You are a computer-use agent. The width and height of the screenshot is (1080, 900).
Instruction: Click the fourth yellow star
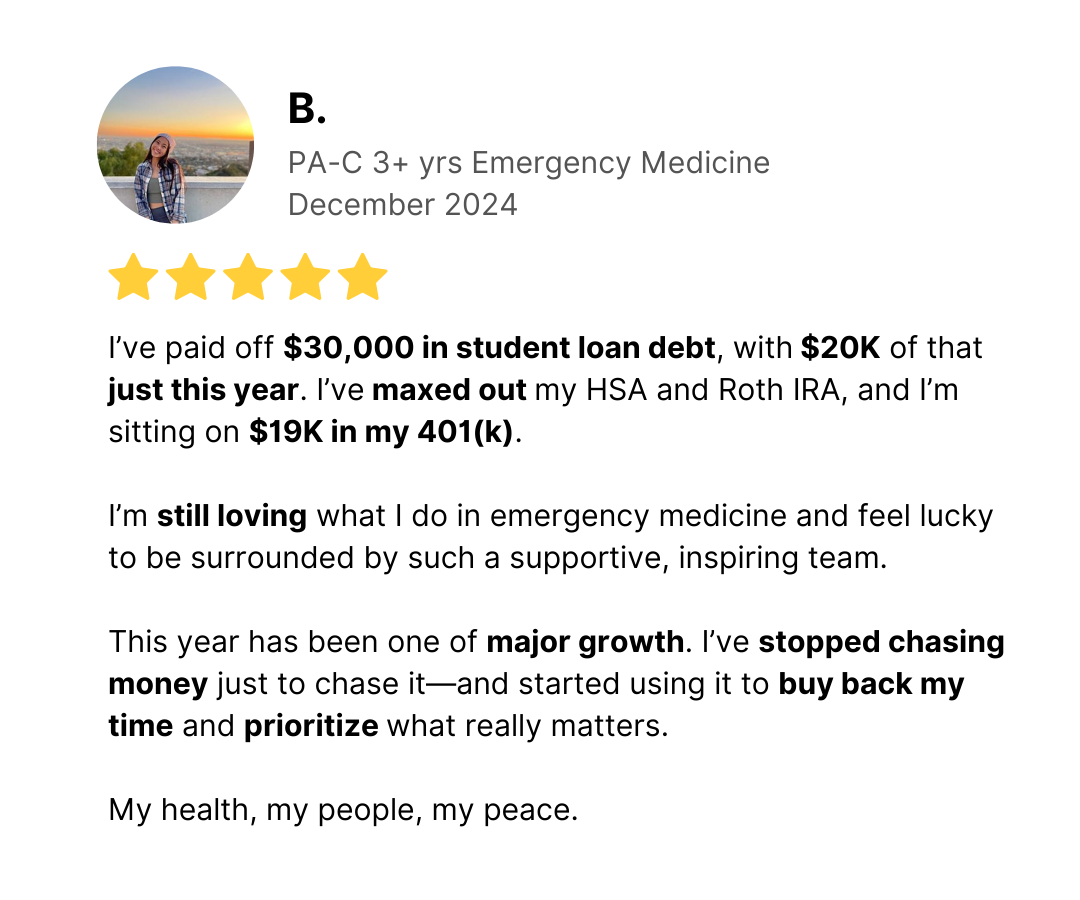pos(305,277)
